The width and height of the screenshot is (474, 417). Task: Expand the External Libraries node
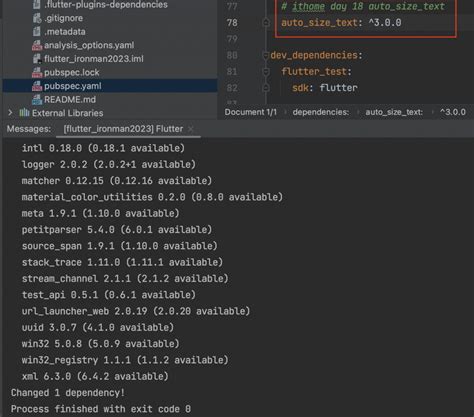coord(10,113)
